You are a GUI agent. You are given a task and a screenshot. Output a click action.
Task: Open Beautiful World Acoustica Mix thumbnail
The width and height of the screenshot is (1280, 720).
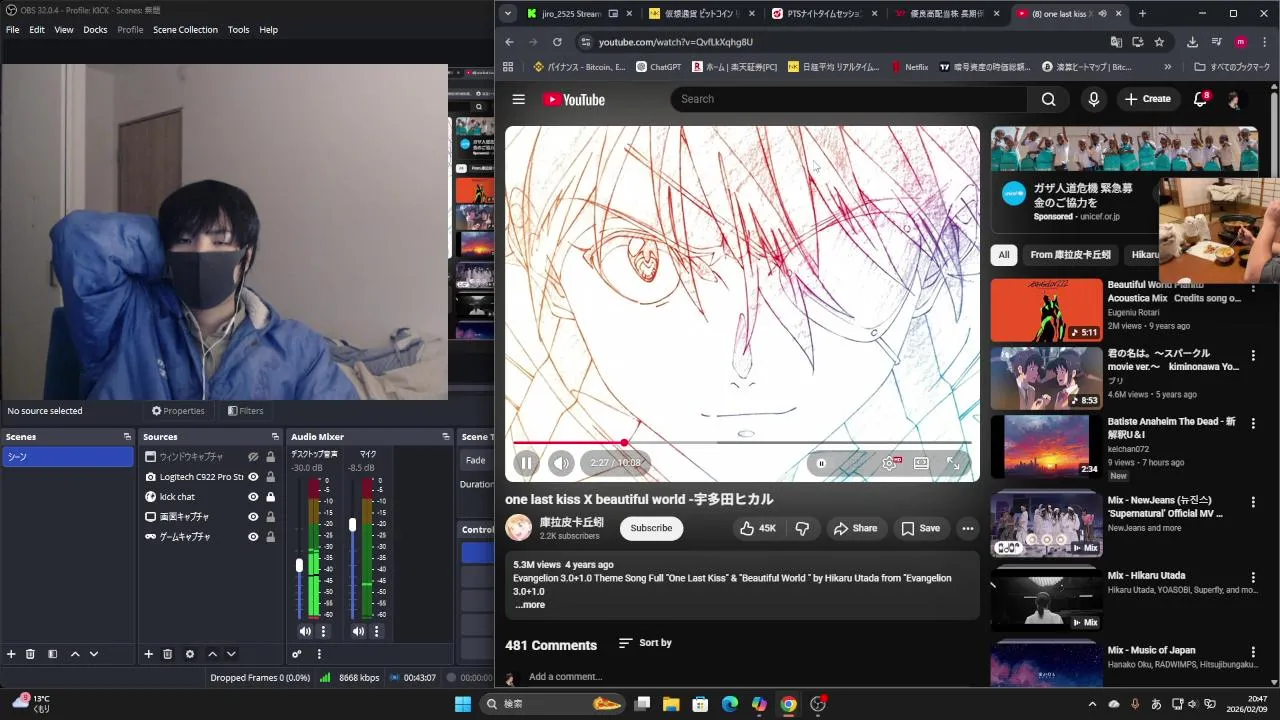pos(1046,310)
